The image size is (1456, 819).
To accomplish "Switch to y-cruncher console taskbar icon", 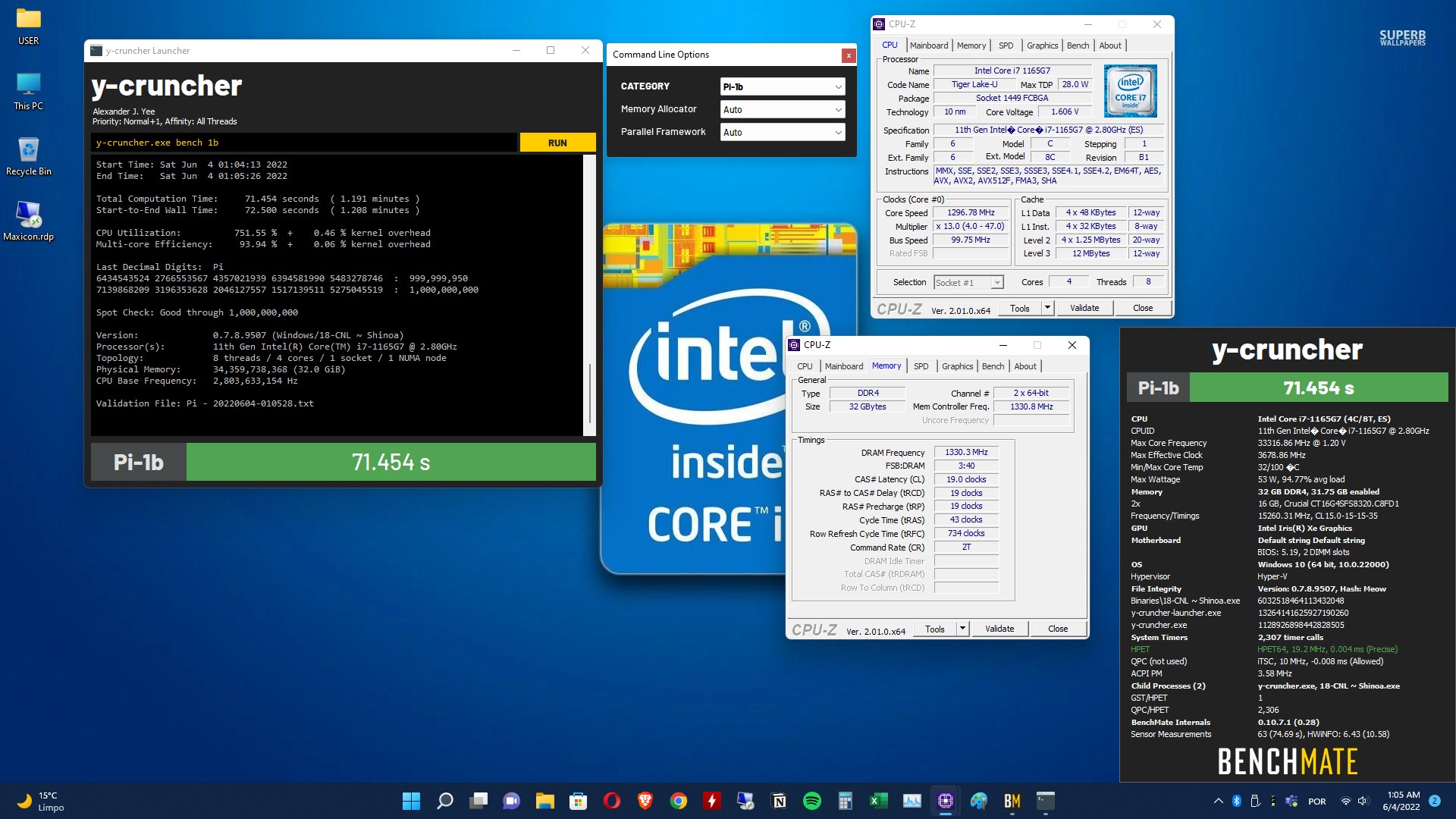I will pos(1046,801).
